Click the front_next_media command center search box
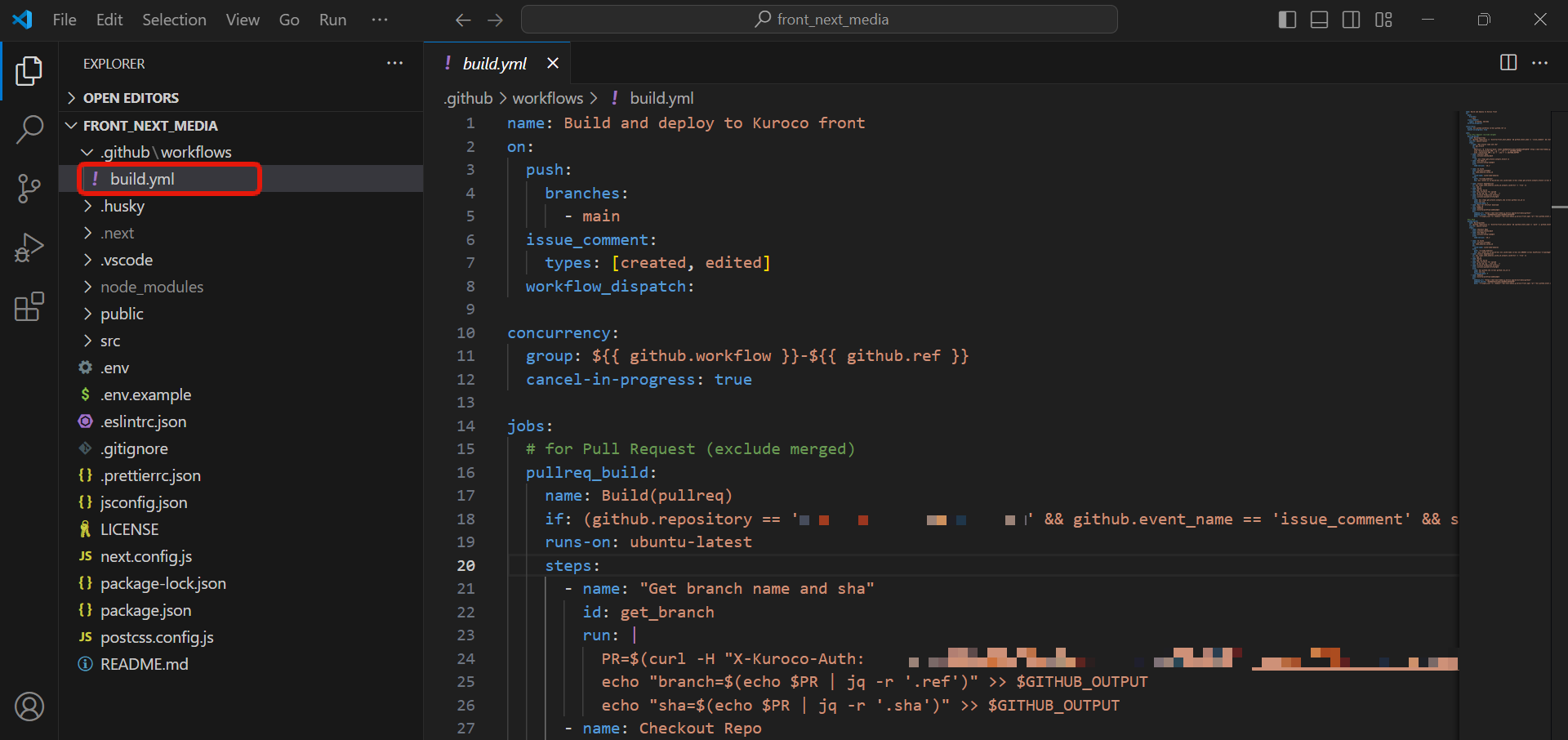 pos(819,20)
